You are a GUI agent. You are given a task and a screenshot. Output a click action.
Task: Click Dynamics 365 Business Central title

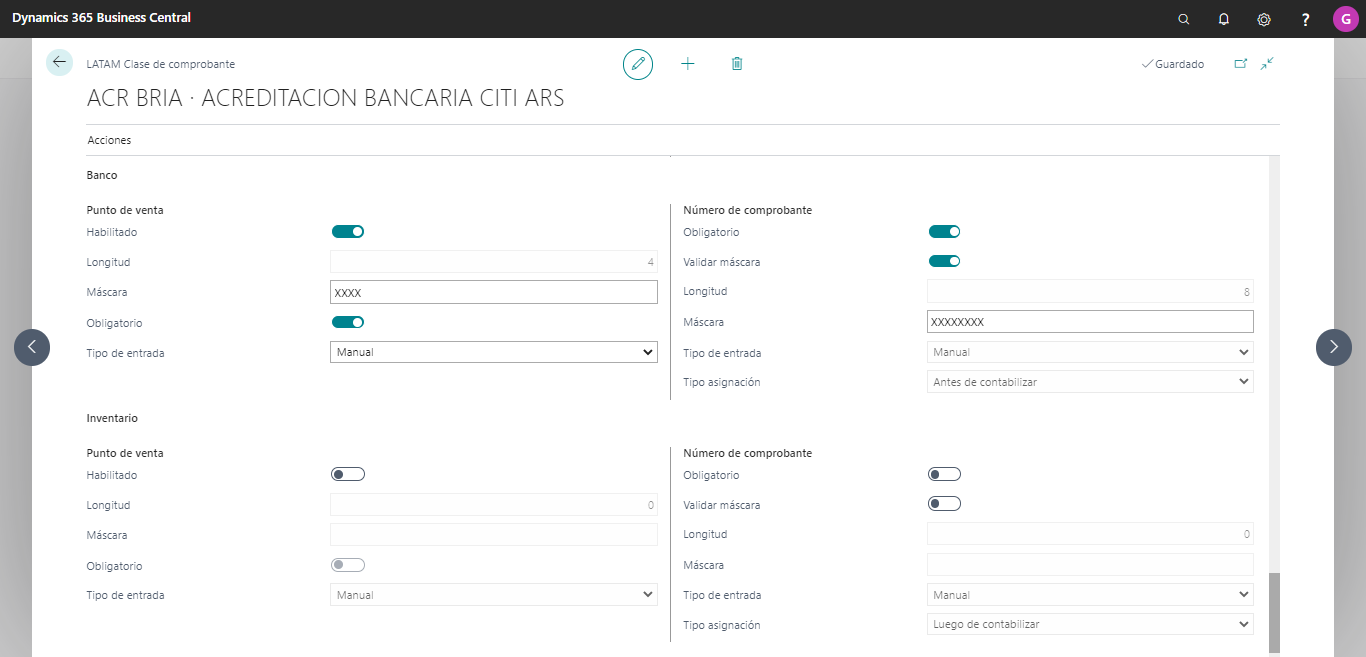101,18
